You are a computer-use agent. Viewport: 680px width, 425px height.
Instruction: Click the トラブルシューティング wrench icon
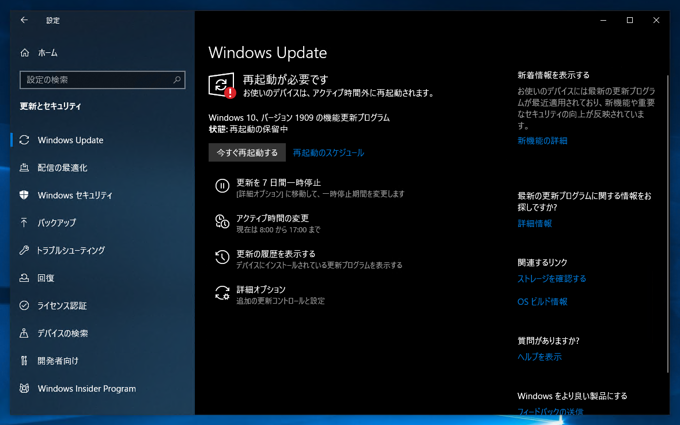pyautogui.click(x=24, y=250)
